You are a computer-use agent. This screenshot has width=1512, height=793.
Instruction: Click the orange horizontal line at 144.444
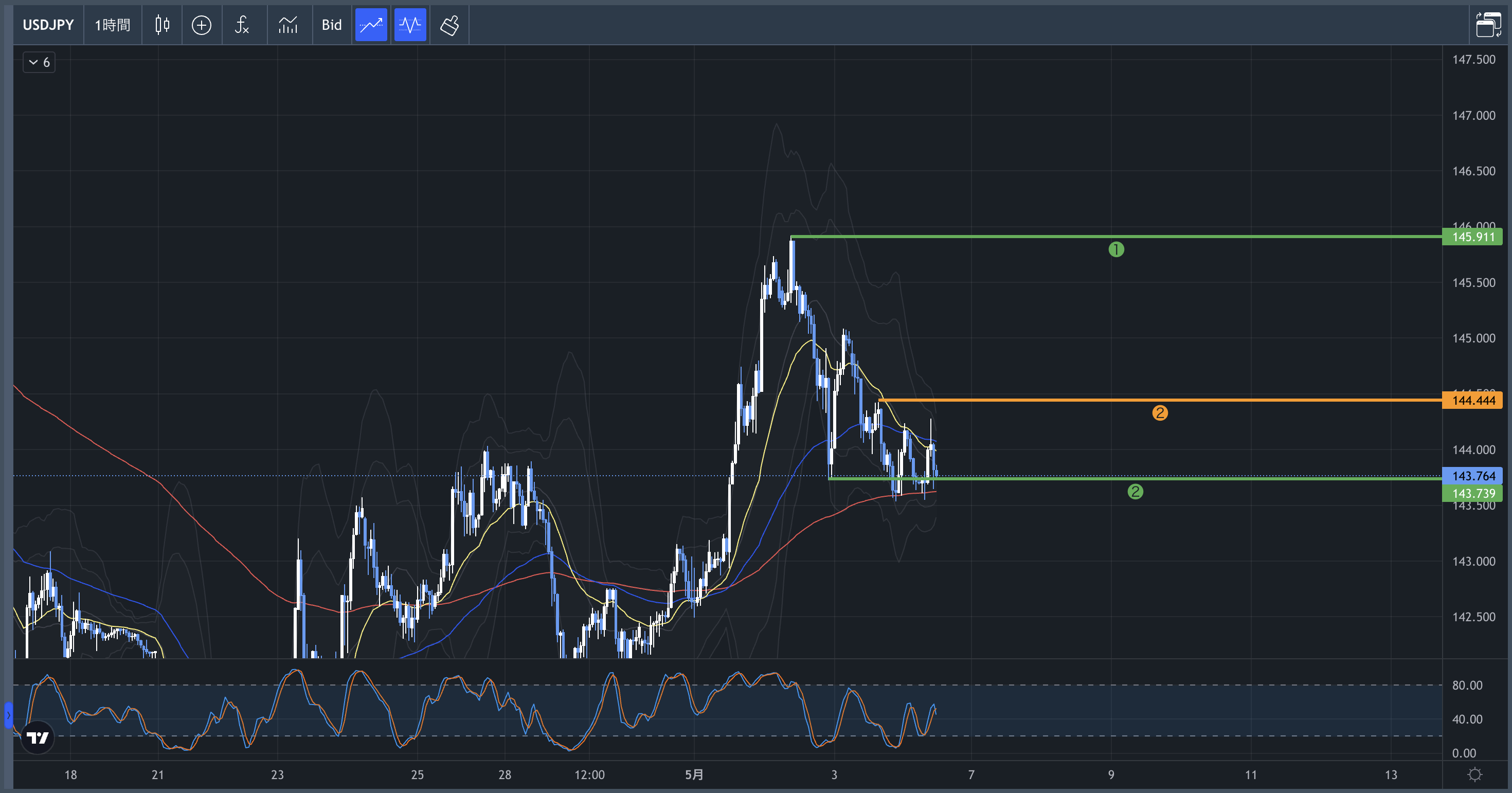pos(1160,400)
